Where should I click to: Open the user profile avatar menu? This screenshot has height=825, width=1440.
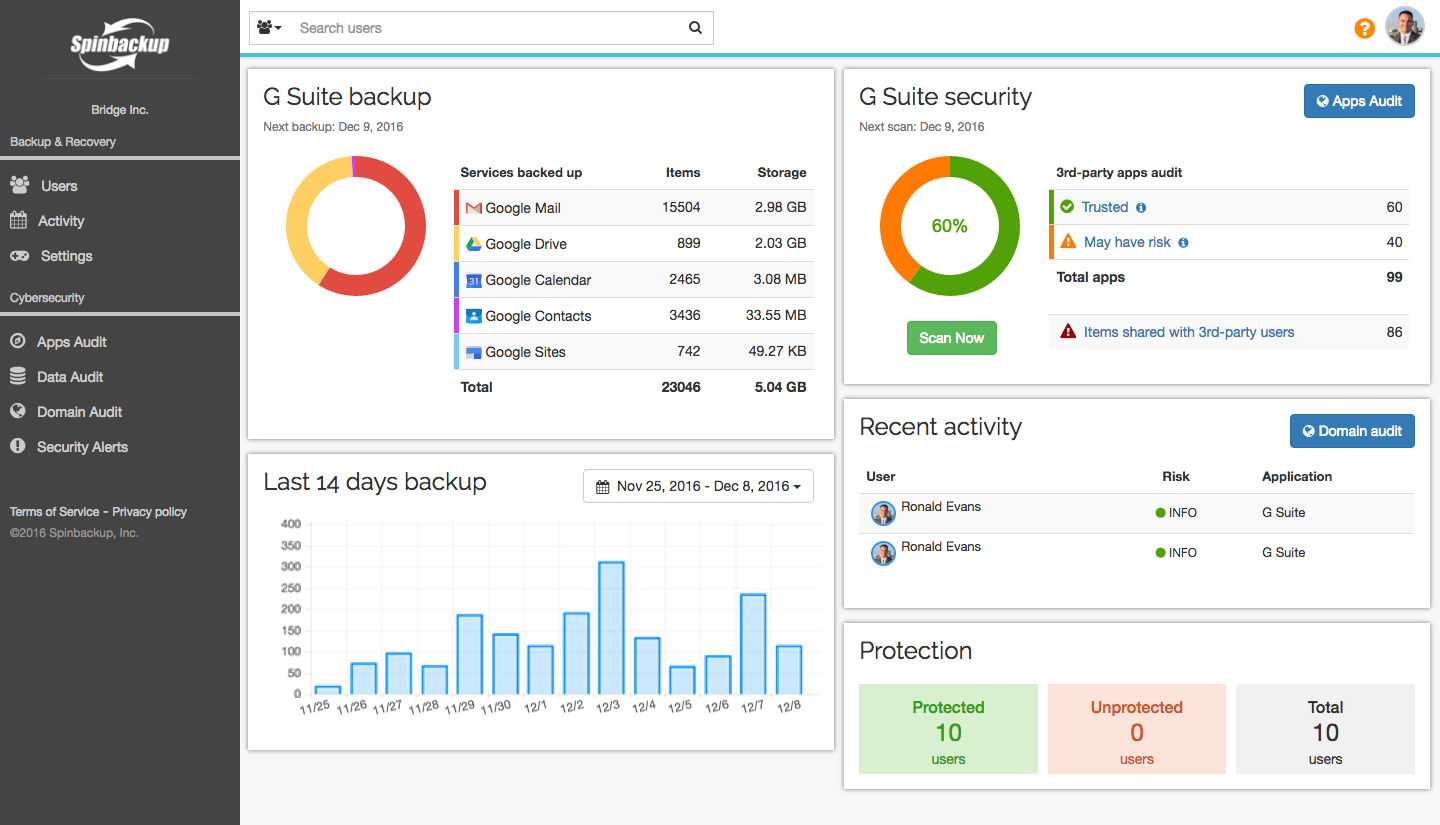coord(1404,27)
